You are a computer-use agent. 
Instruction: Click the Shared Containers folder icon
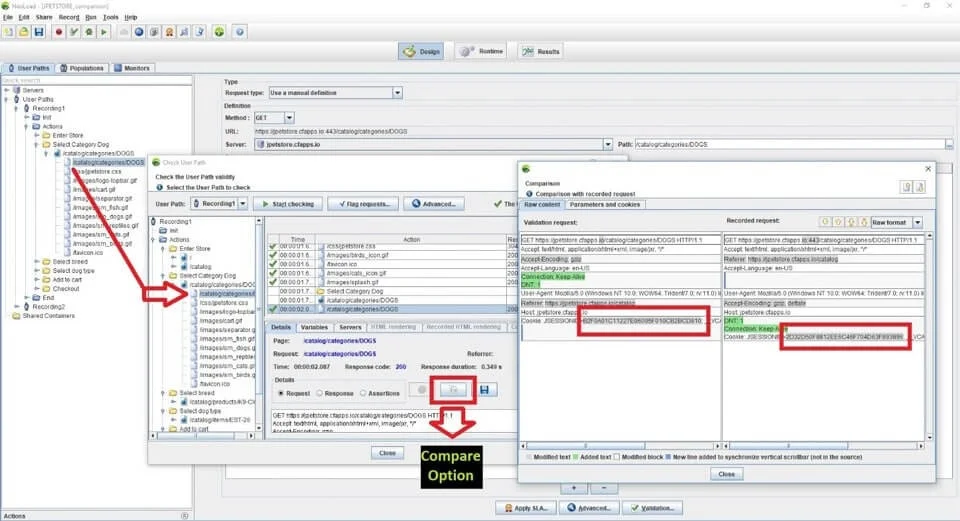17,316
